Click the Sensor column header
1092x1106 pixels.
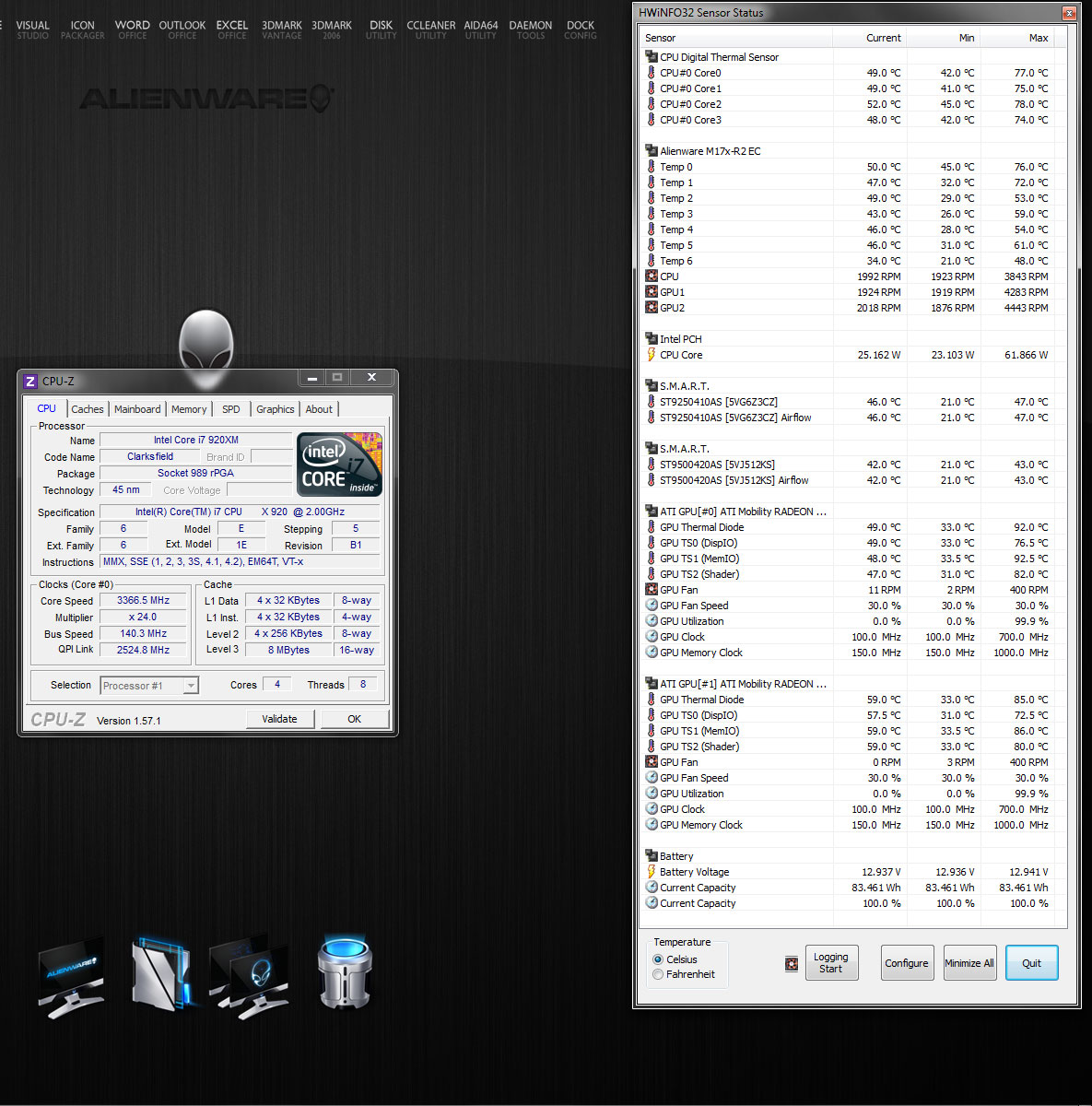click(736, 38)
